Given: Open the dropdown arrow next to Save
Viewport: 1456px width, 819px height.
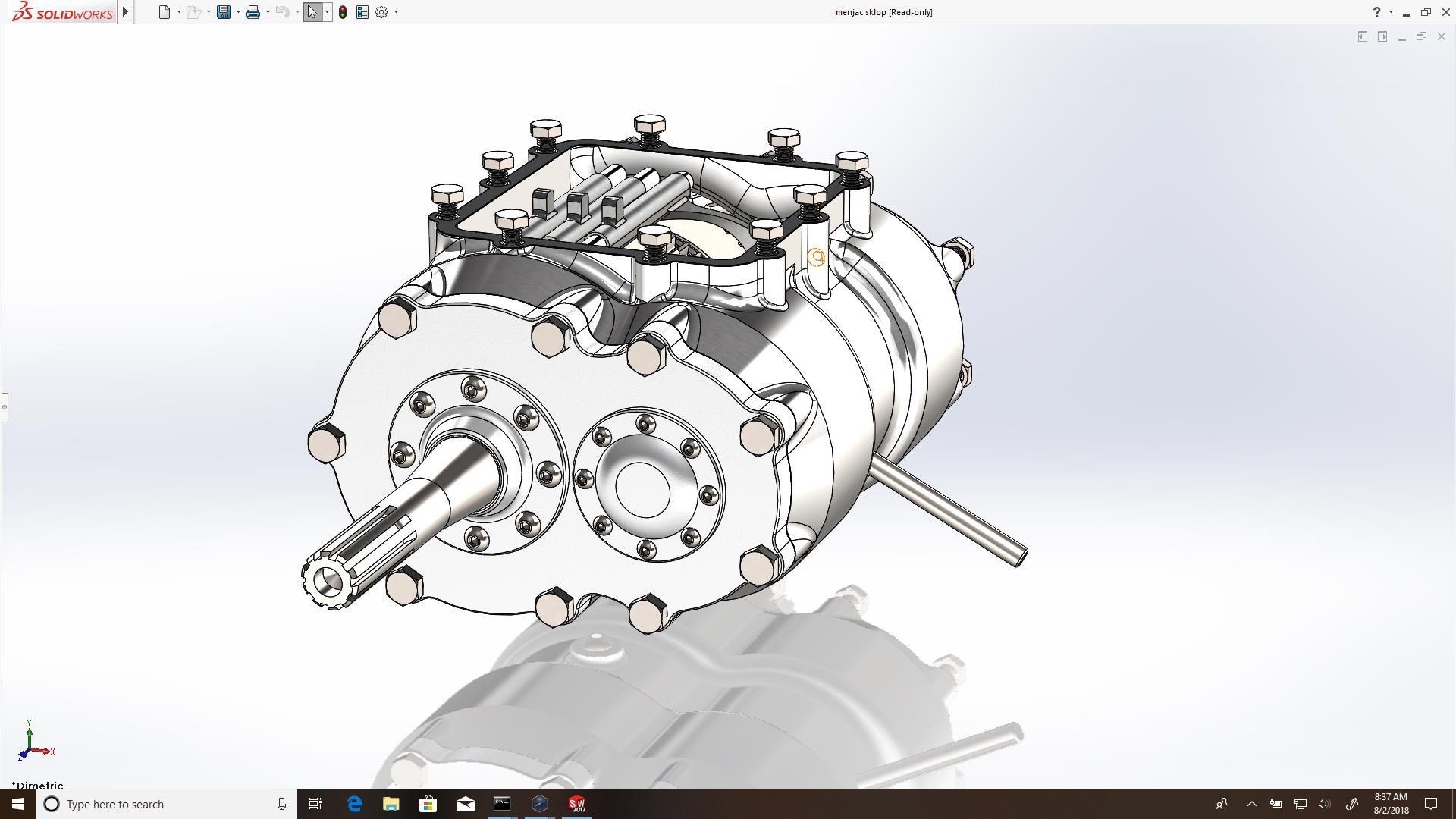Looking at the screenshot, I should click(x=238, y=12).
